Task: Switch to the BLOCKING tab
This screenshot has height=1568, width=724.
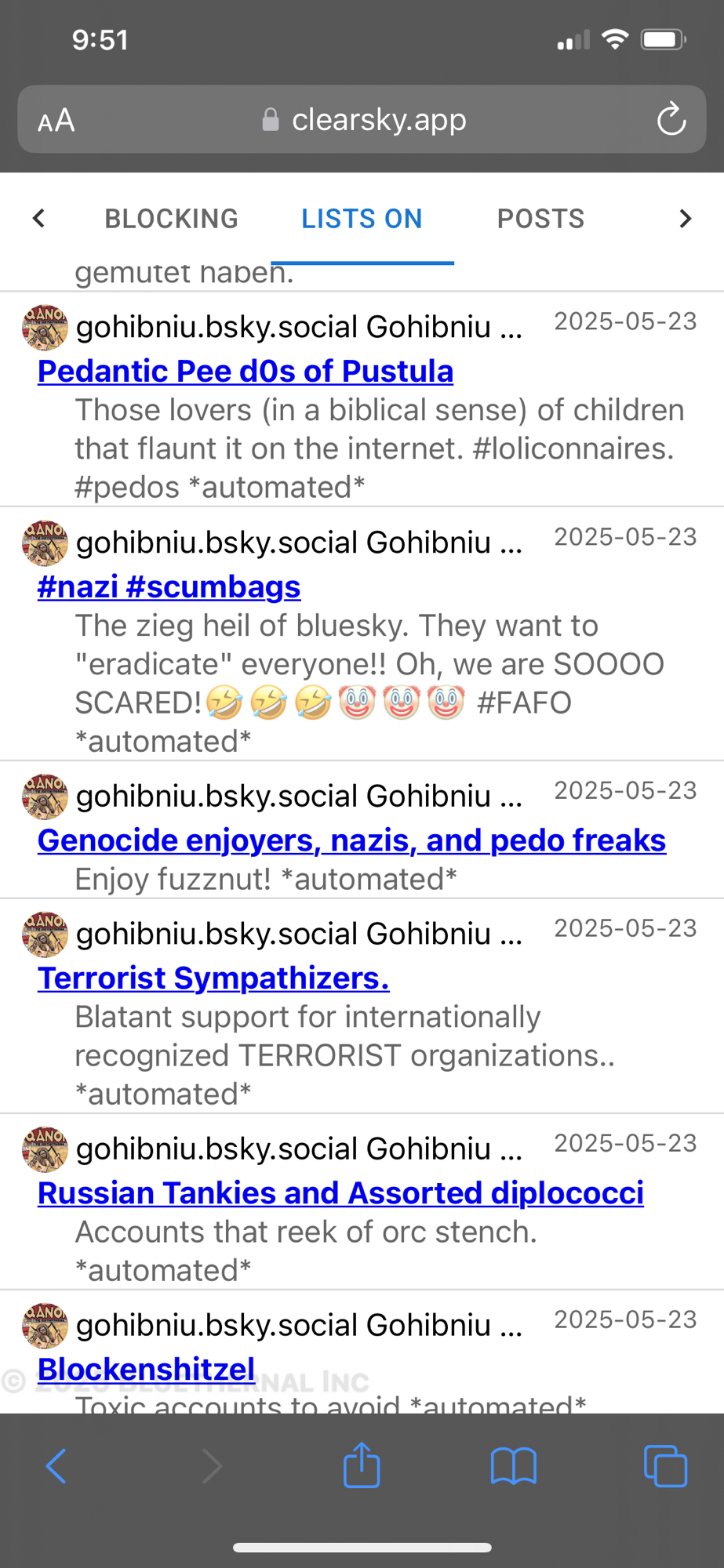Action: (x=171, y=219)
